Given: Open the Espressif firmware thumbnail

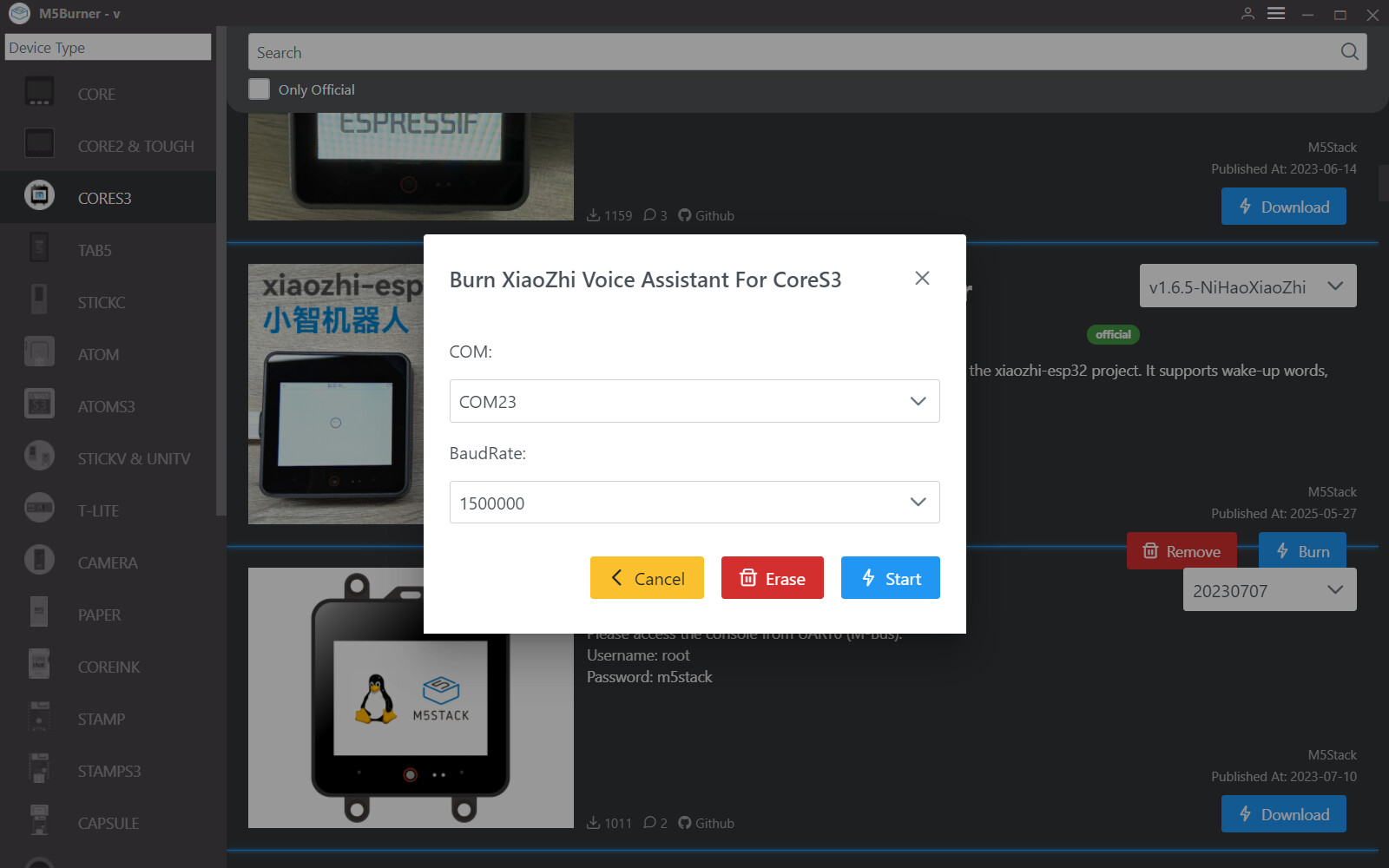Looking at the screenshot, I should [x=411, y=166].
